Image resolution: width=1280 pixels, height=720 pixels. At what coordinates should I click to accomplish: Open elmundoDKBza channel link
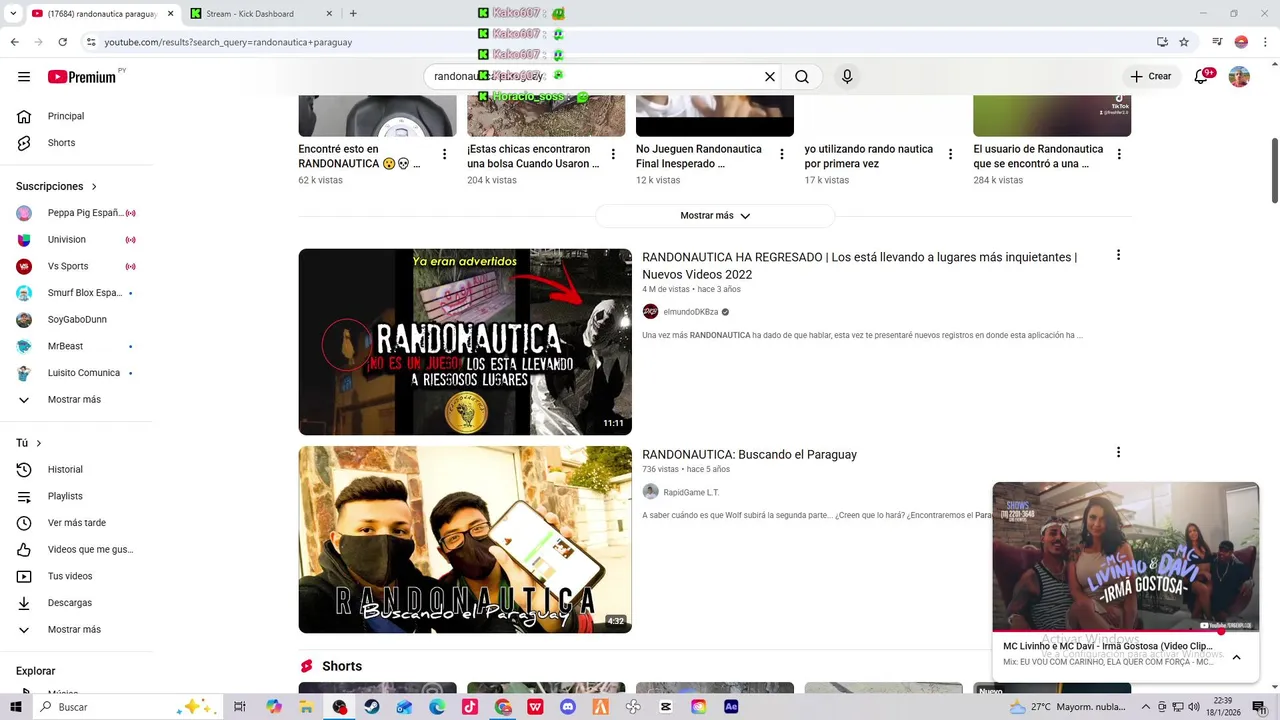pyautogui.click(x=691, y=312)
